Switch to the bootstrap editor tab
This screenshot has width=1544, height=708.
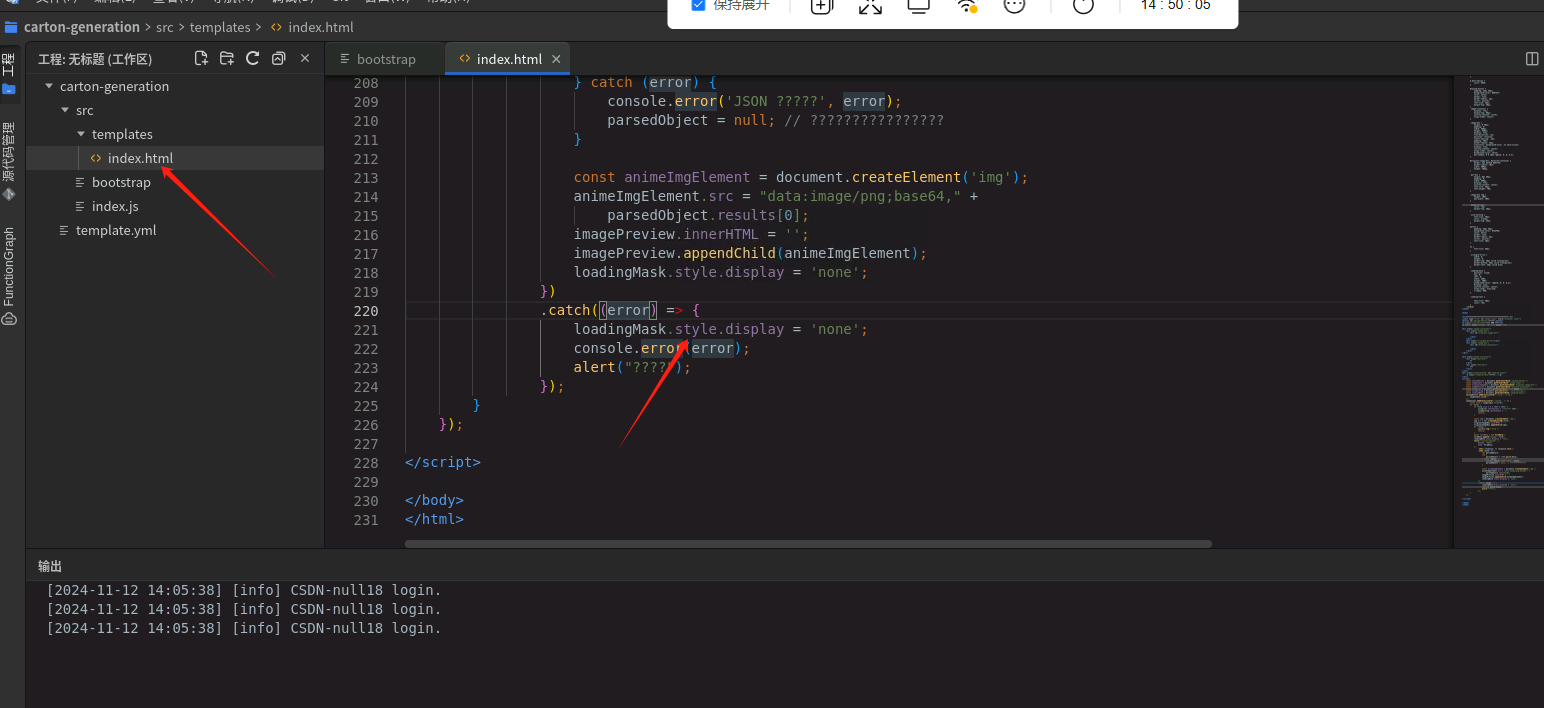click(385, 59)
